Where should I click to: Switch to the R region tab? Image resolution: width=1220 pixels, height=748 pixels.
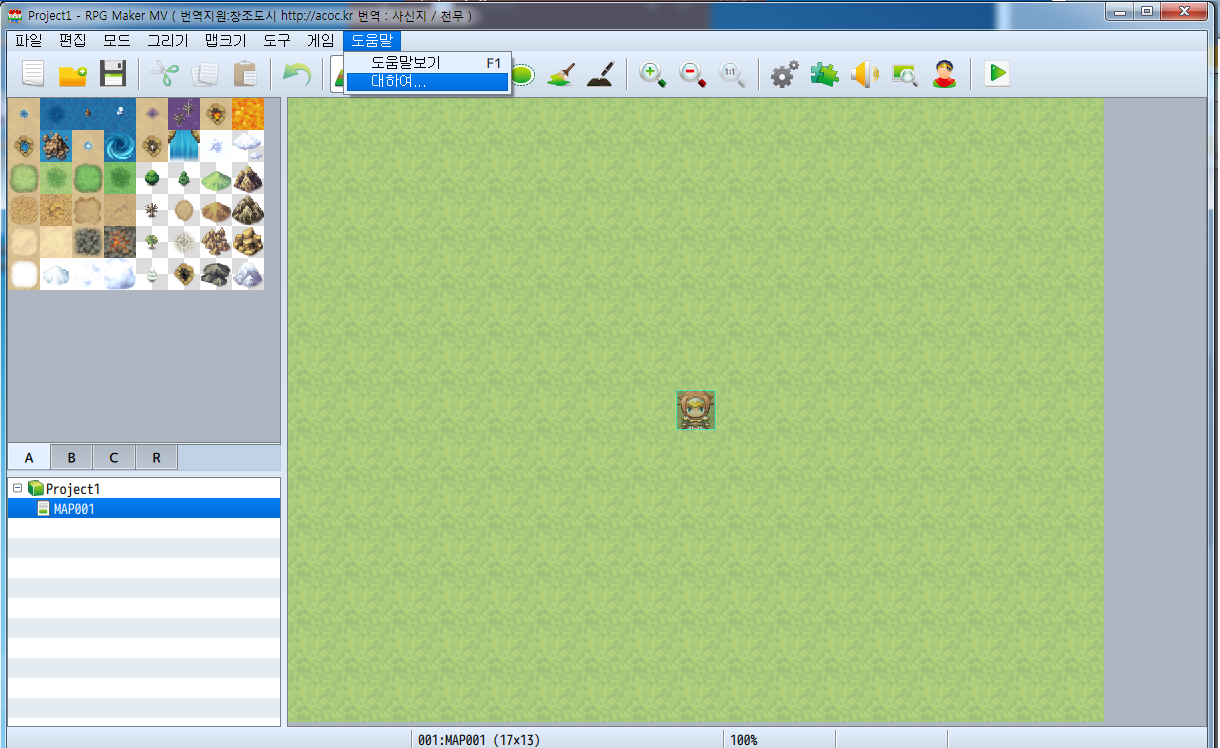pyautogui.click(x=157, y=457)
